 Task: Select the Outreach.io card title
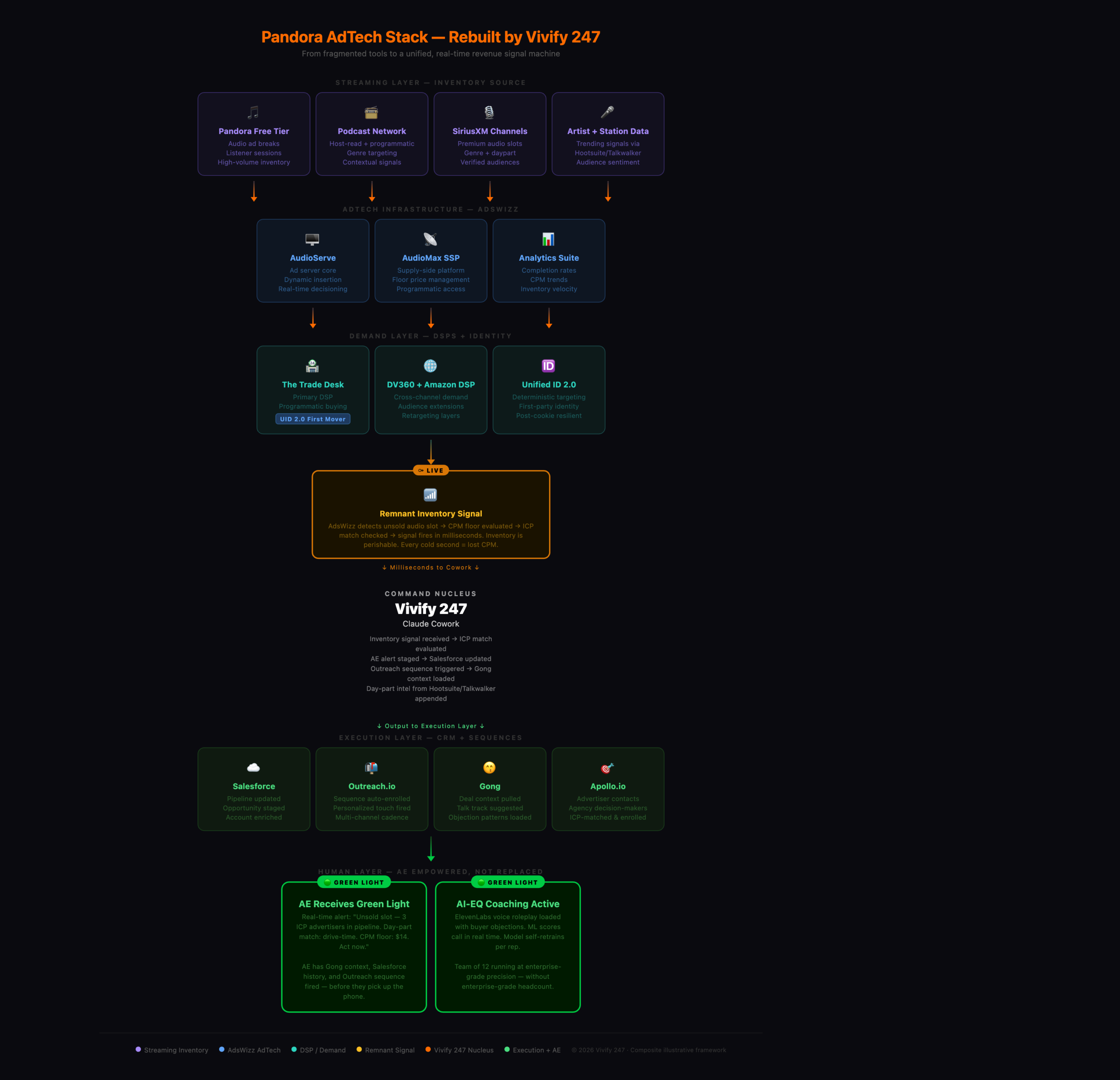[x=372, y=786]
